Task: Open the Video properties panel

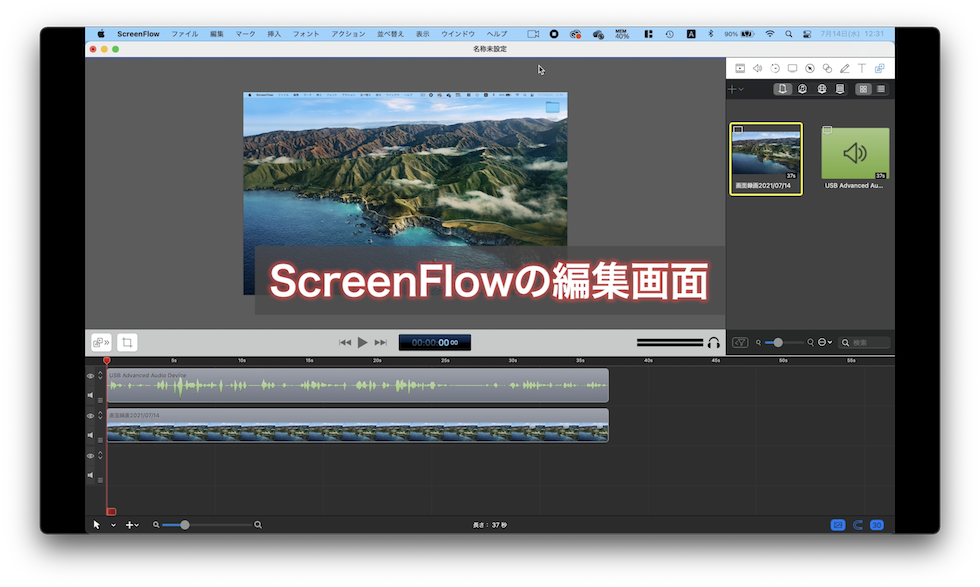Action: (740, 68)
